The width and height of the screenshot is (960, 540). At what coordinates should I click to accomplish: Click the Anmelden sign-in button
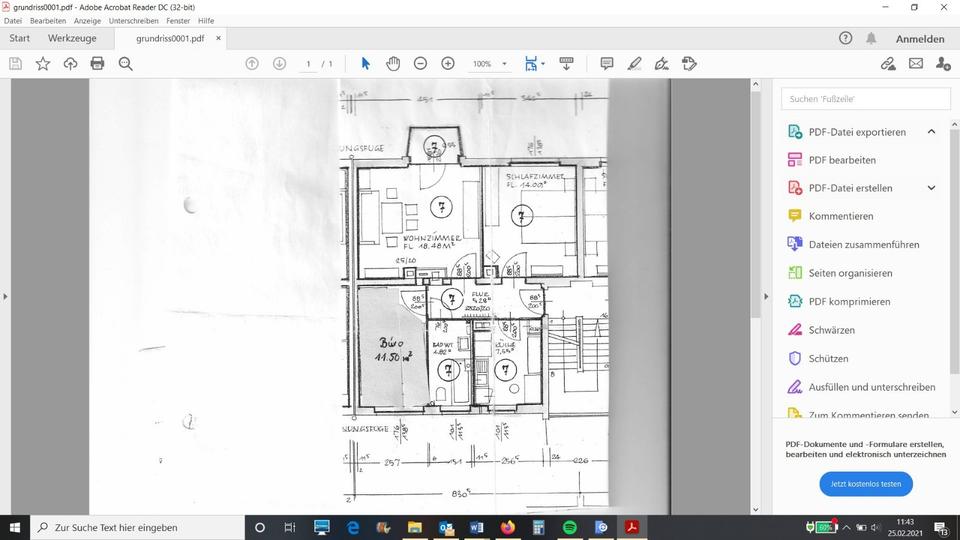(920, 39)
